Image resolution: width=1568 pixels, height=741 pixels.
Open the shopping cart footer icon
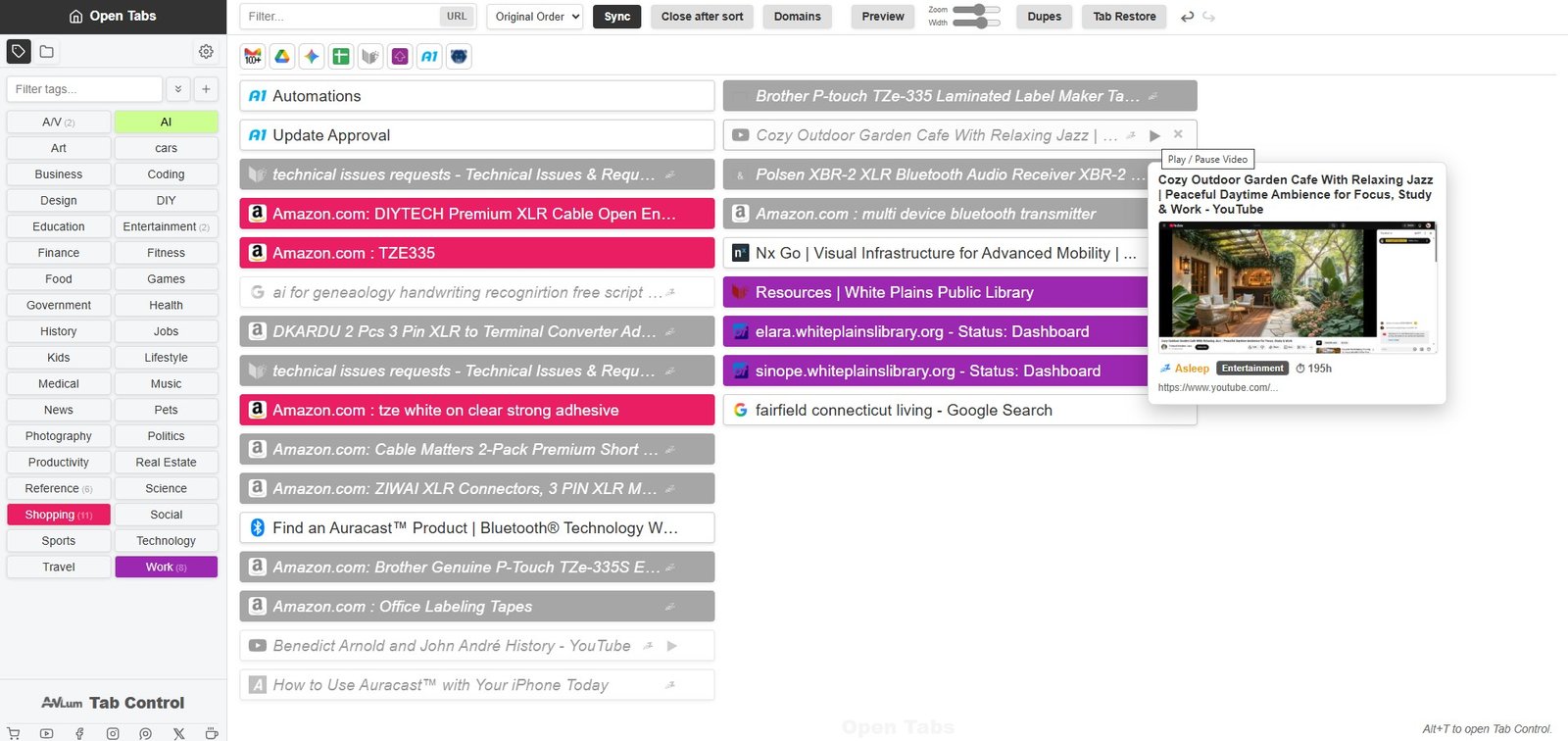click(x=14, y=733)
